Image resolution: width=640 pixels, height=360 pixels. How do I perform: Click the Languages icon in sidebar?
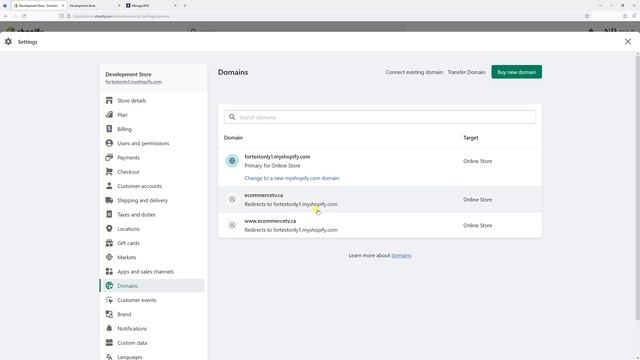click(x=109, y=357)
